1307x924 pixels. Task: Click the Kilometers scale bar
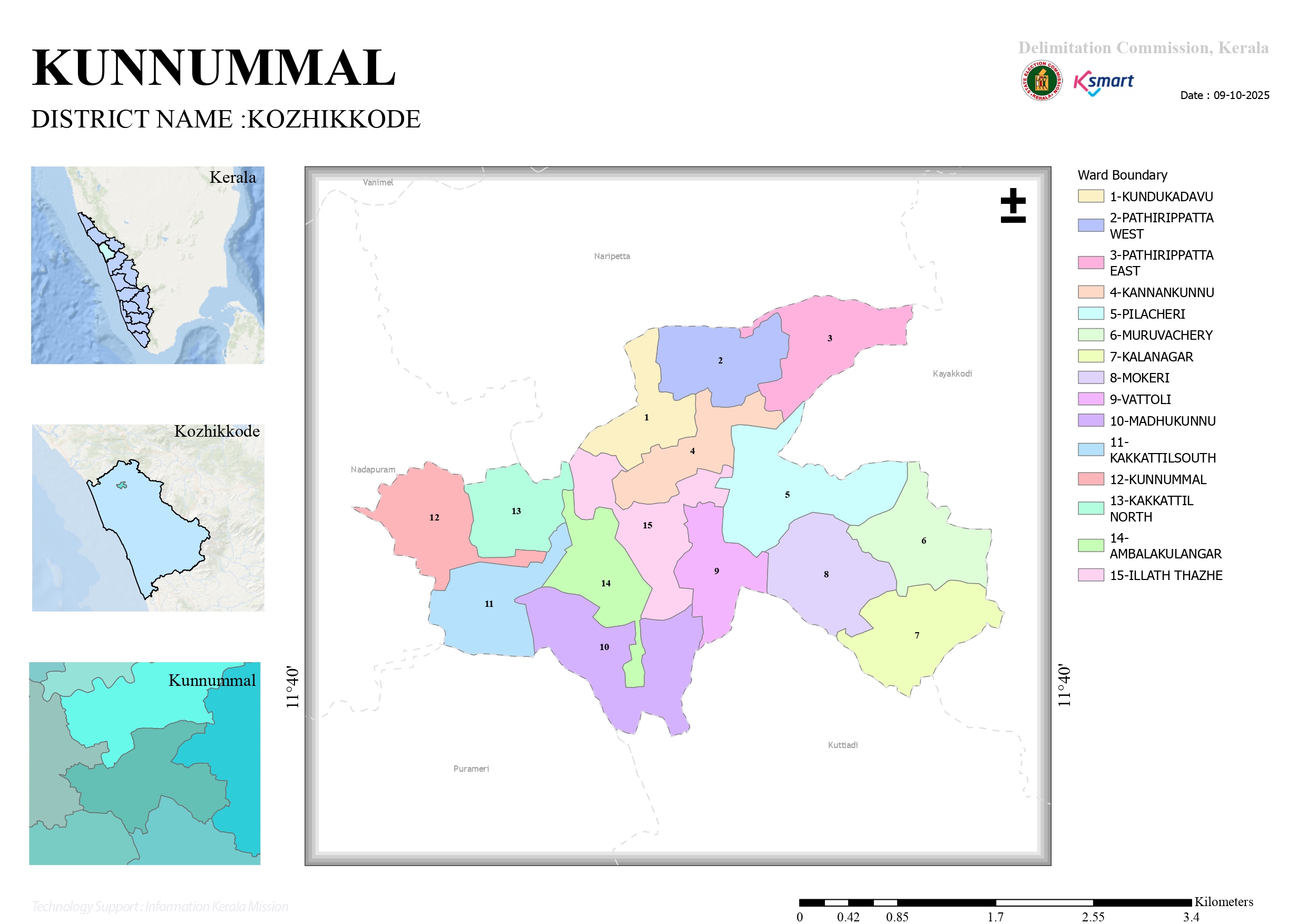tap(995, 902)
